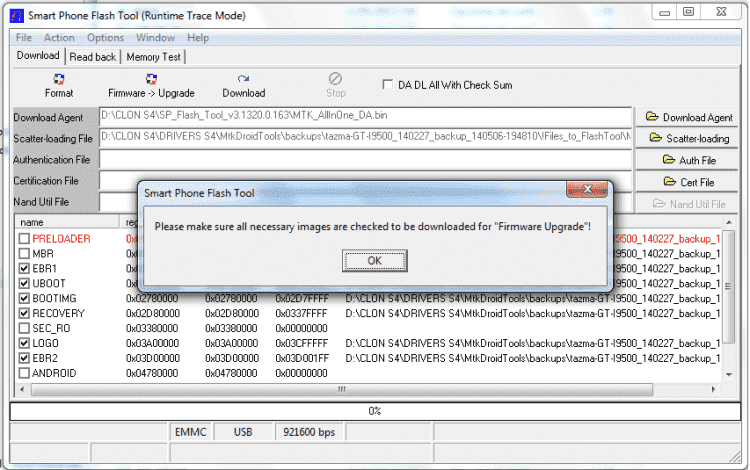Select the SEC_RO begin address 0x03380000

pos(152,328)
